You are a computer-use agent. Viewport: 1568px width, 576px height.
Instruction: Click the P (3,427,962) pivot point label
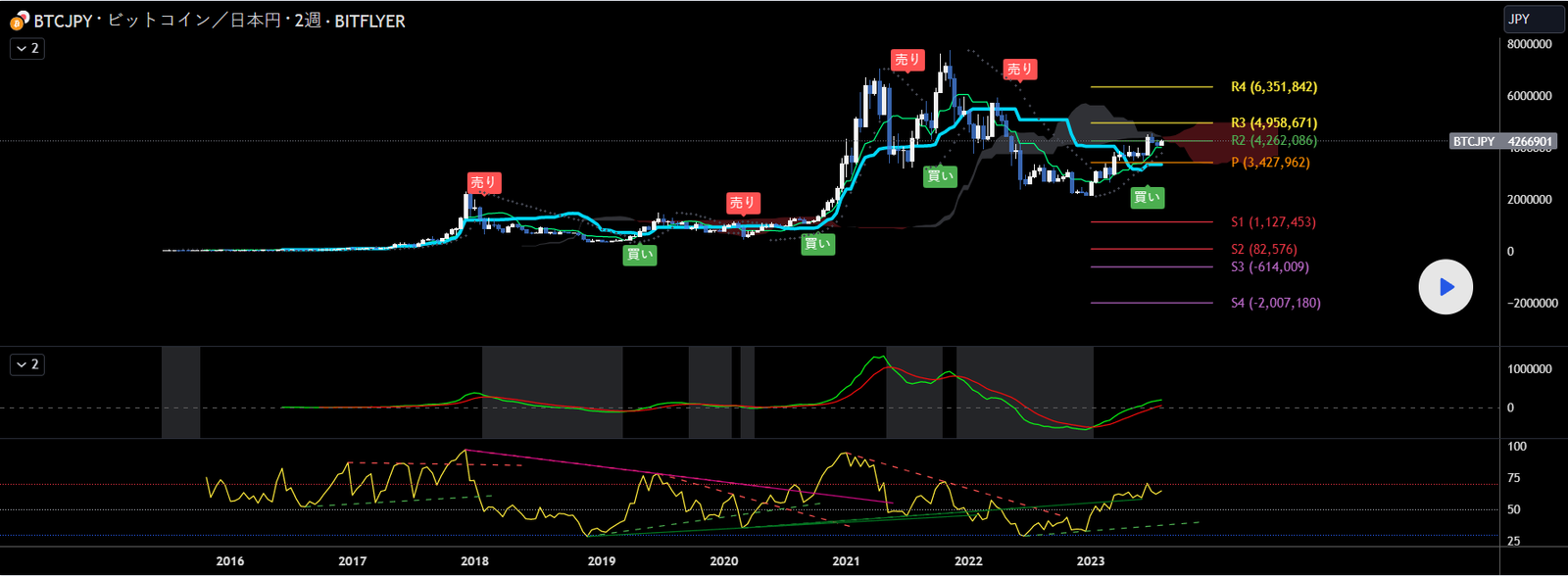click(x=1270, y=163)
